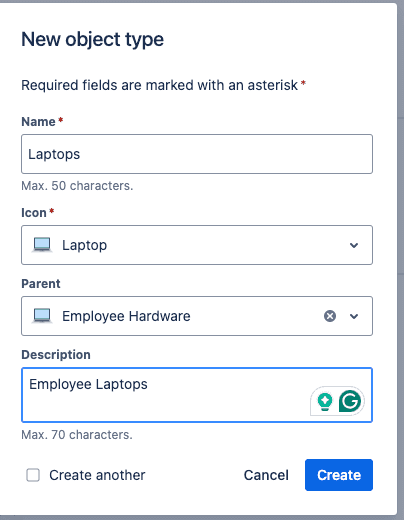Click the Name field label

(38, 122)
